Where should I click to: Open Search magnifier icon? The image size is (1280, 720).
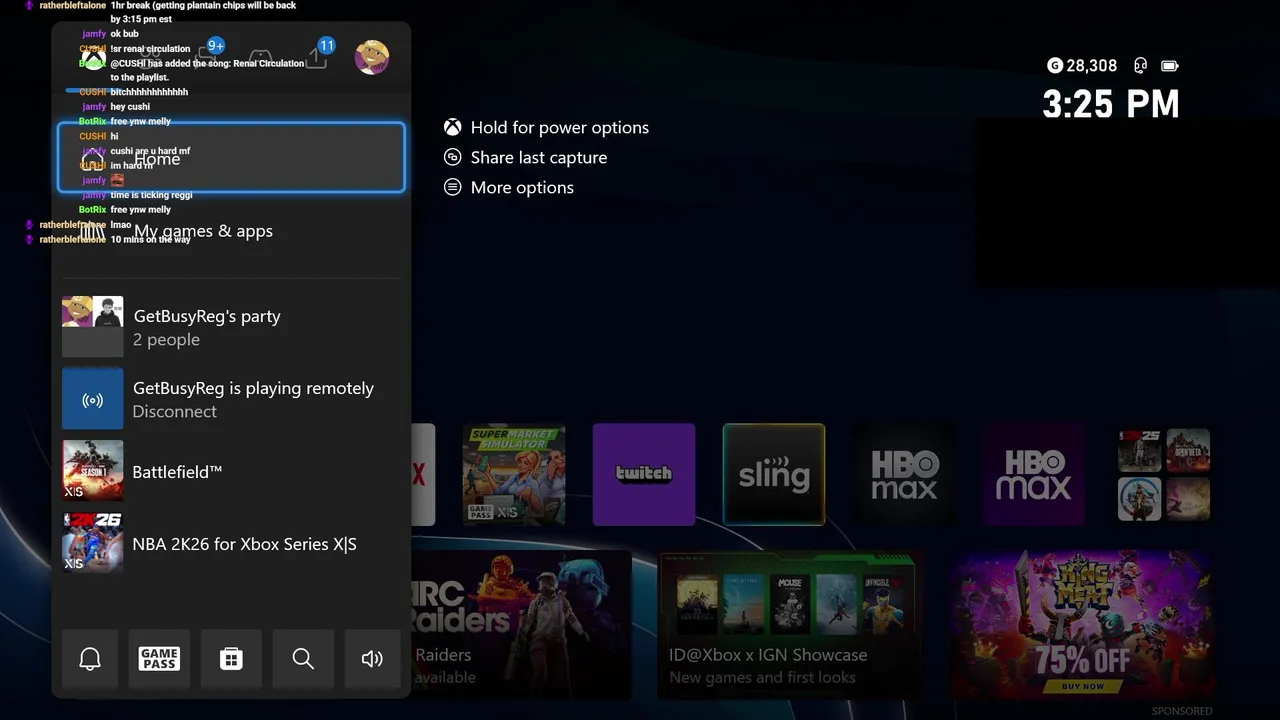(x=303, y=658)
